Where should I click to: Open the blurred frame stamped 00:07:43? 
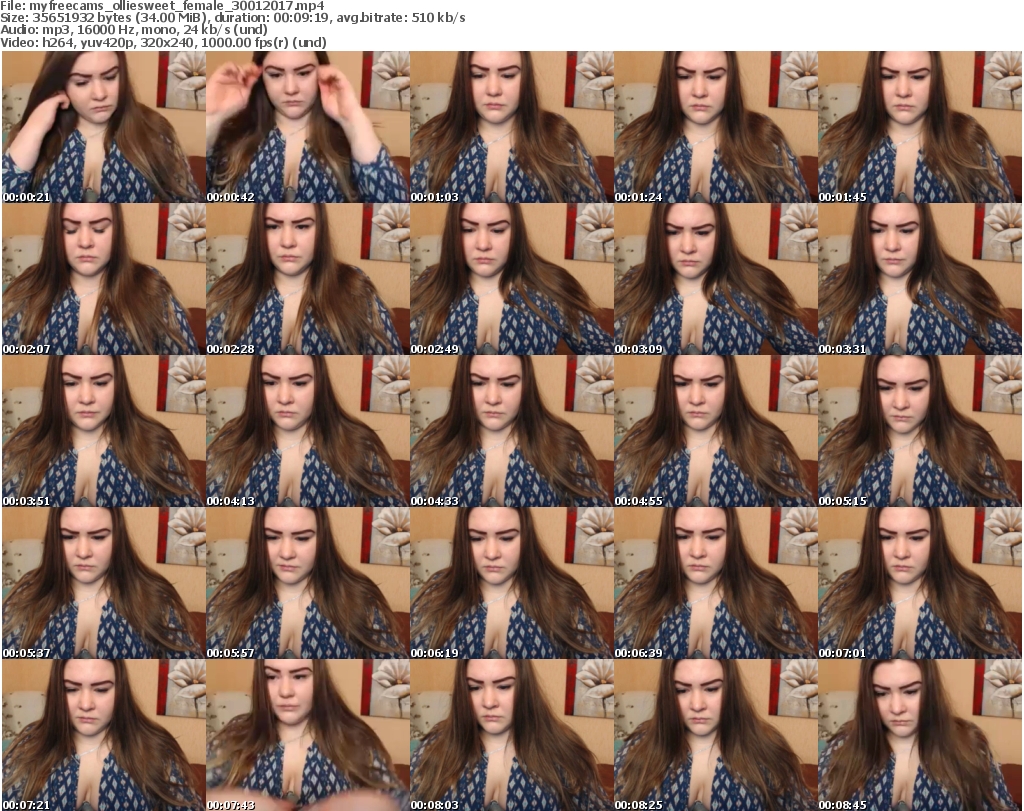308,735
